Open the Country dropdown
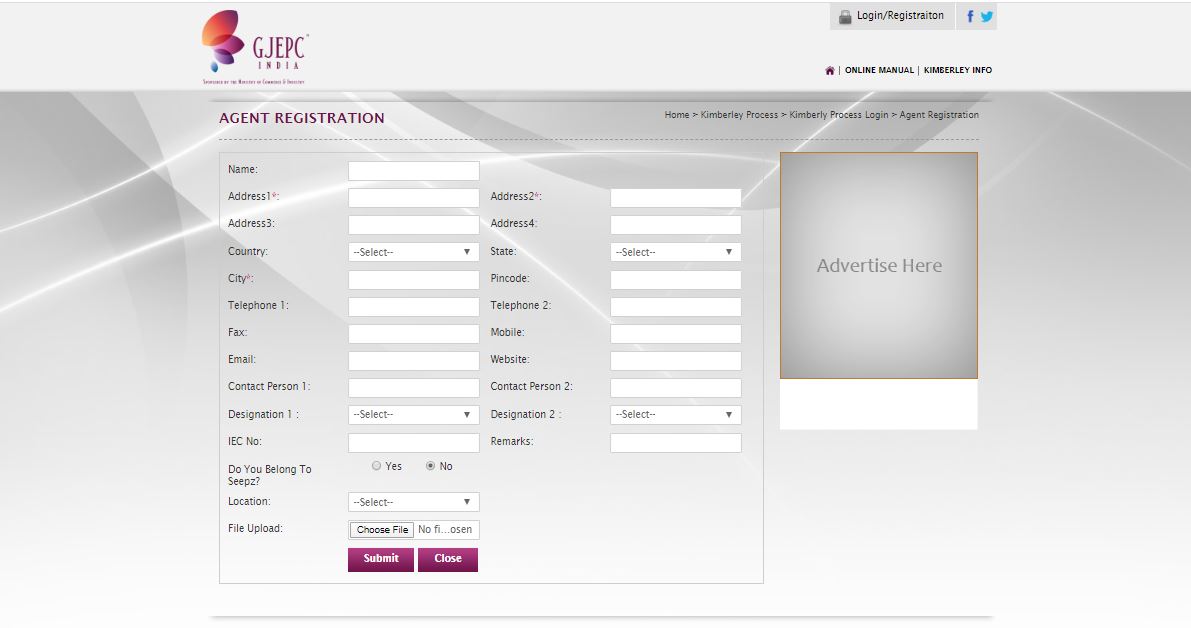Screen dimensions: 1191x628 click(412, 251)
